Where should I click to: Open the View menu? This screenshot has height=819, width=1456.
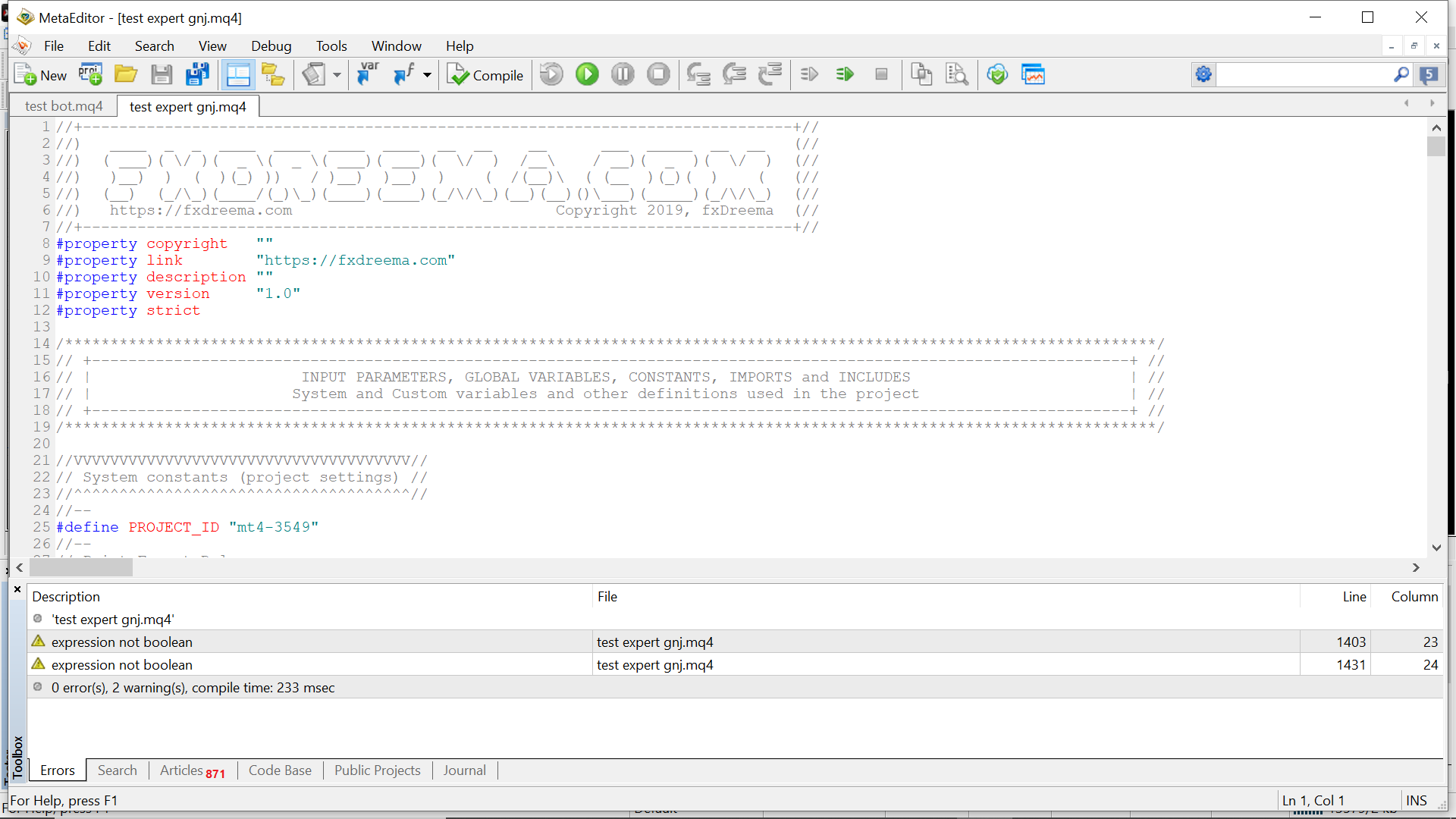click(212, 46)
